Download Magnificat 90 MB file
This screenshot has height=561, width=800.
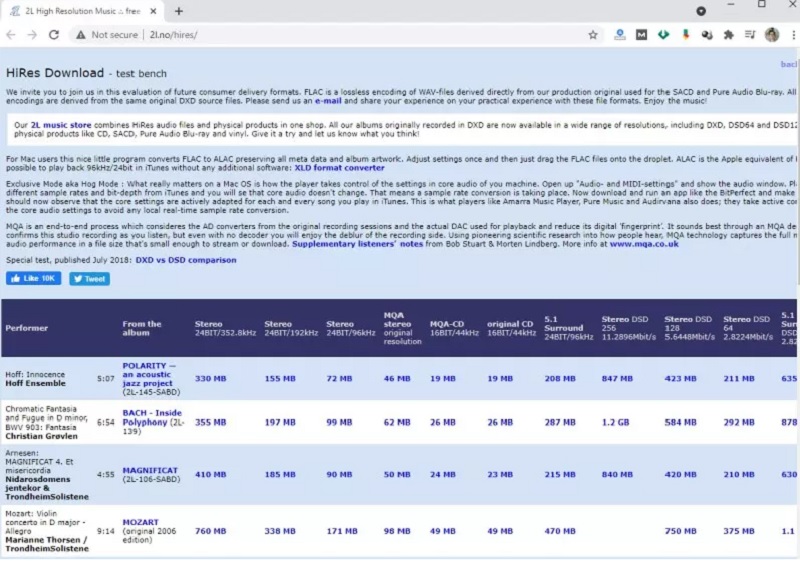339,475
